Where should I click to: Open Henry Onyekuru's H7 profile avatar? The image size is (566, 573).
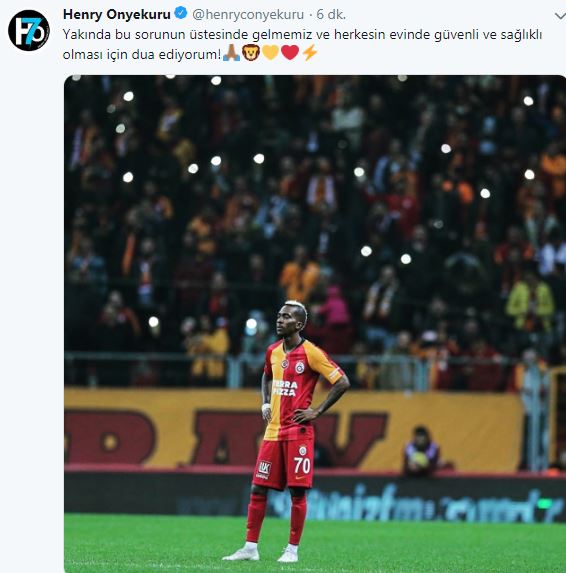(29, 31)
